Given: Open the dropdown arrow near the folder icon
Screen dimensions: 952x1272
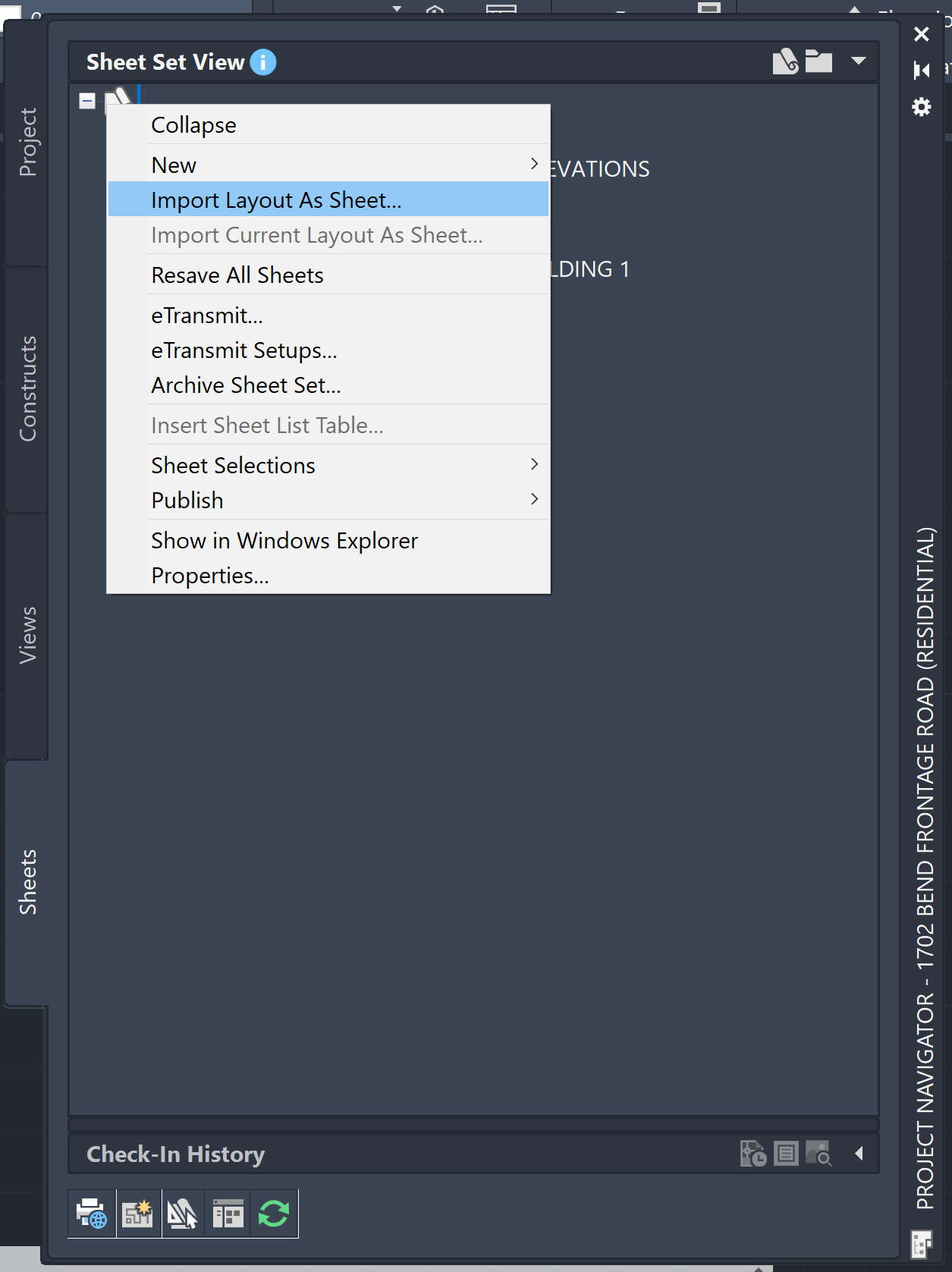Looking at the screenshot, I should coord(857,61).
